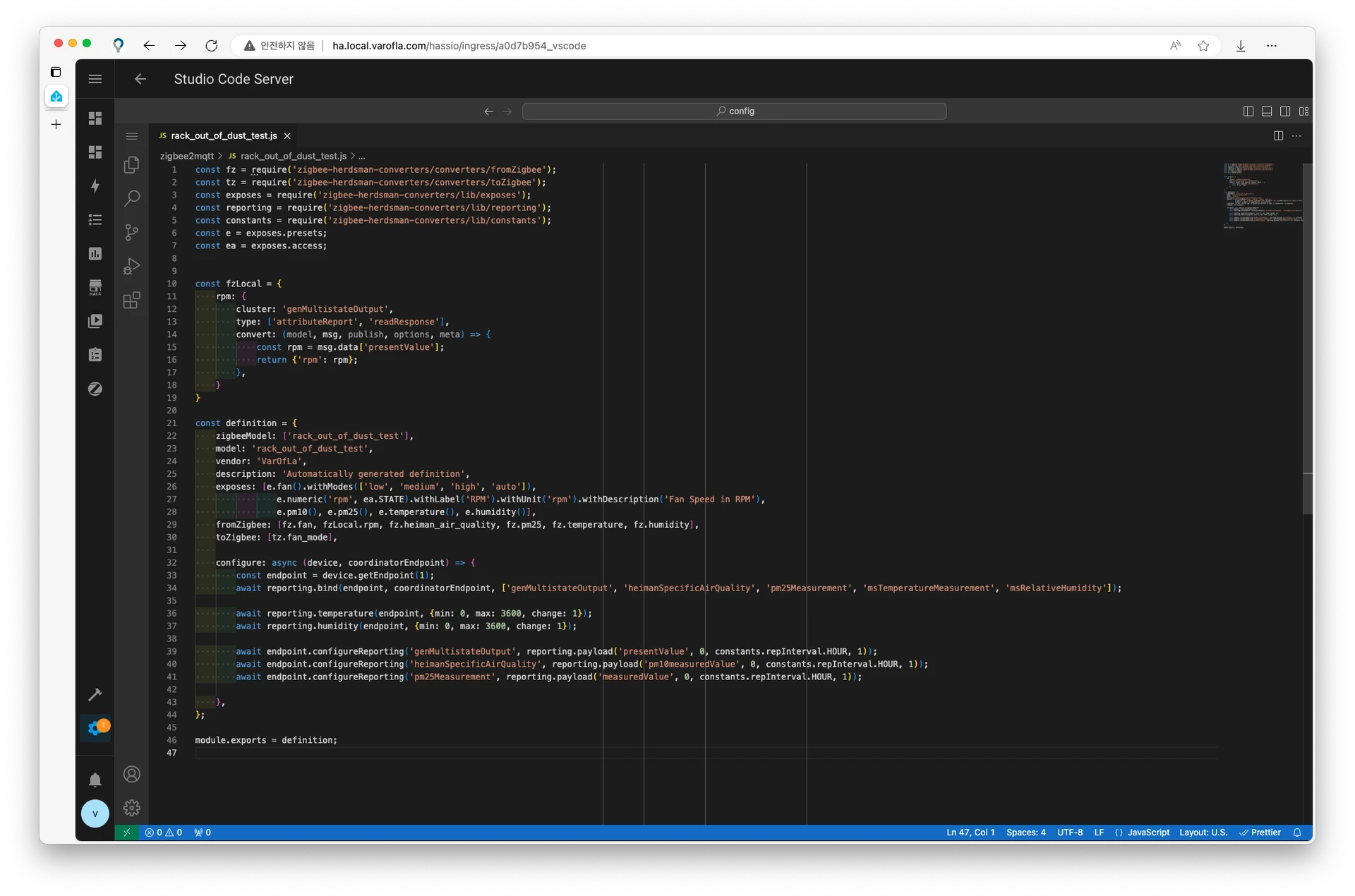The image size is (1355, 896).
Task: Open the Source Control view
Action: click(x=132, y=232)
